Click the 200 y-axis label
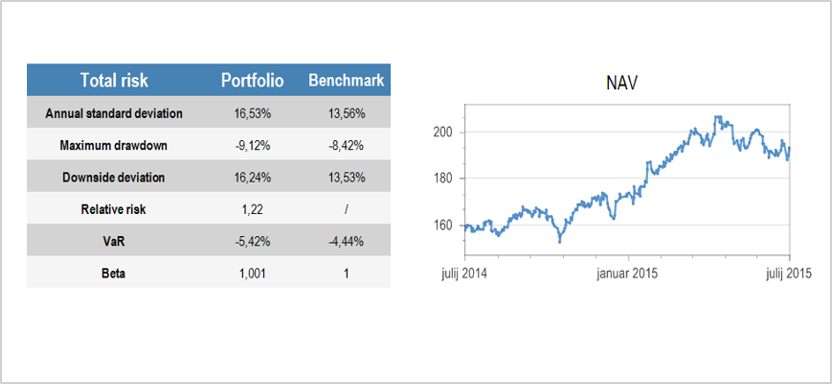The image size is (832, 384). point(442,132)
